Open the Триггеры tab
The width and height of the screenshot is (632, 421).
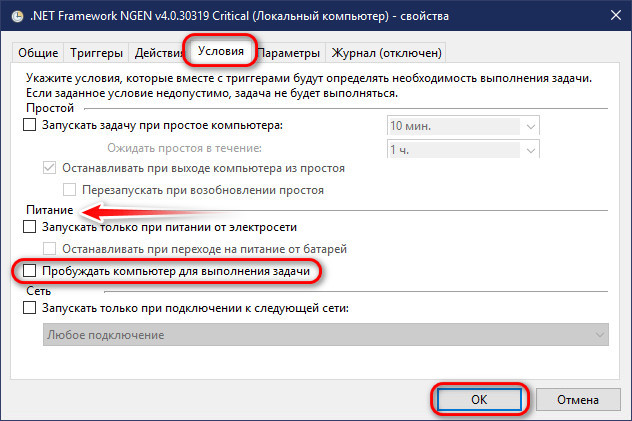pos(96,53)
